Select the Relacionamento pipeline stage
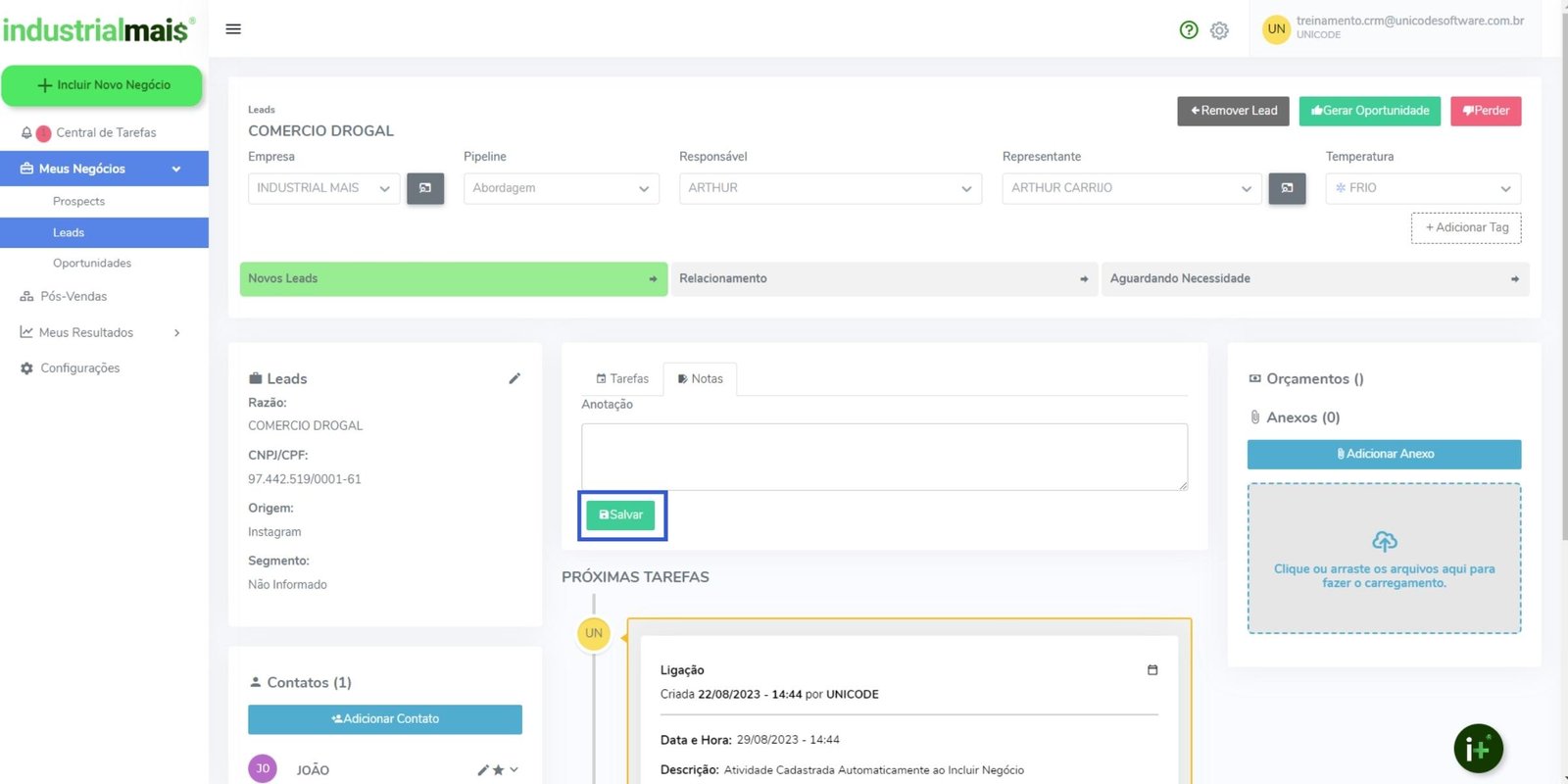1568x784 pixels. (x=884, y=279)
